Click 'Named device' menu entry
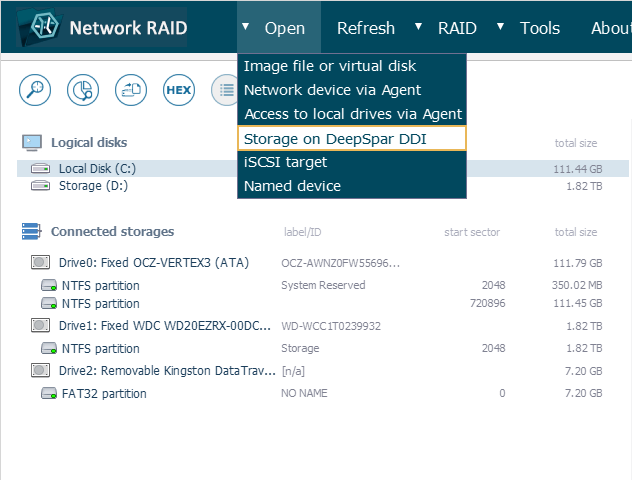This screenshot has width=632, height=480. coord(292,186)
